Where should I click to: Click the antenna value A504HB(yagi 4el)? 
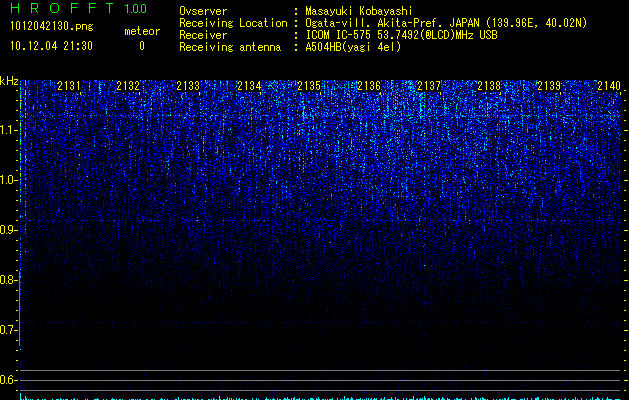coord(353,47)
